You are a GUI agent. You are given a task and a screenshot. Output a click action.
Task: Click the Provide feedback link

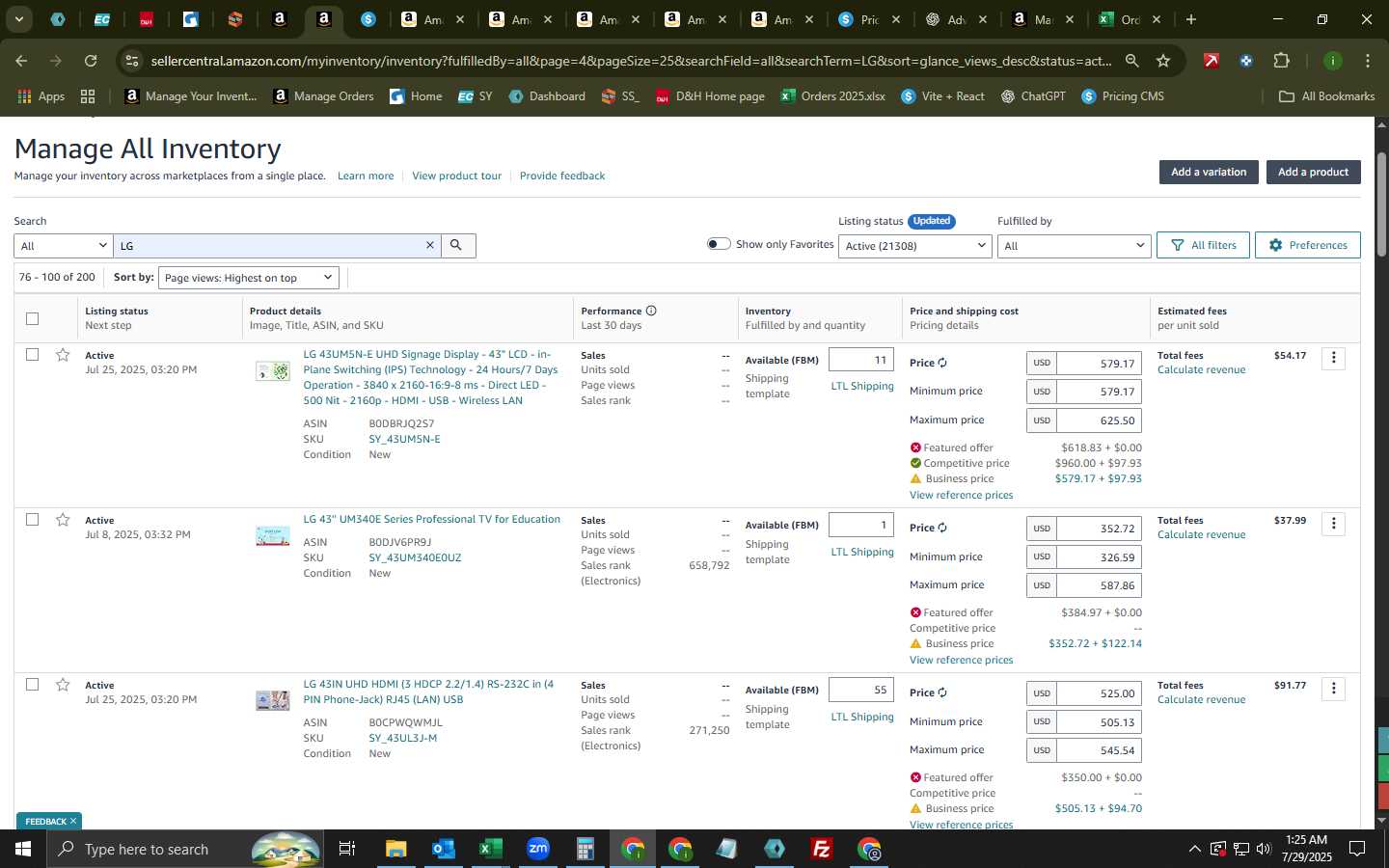(x=562, y=176)
